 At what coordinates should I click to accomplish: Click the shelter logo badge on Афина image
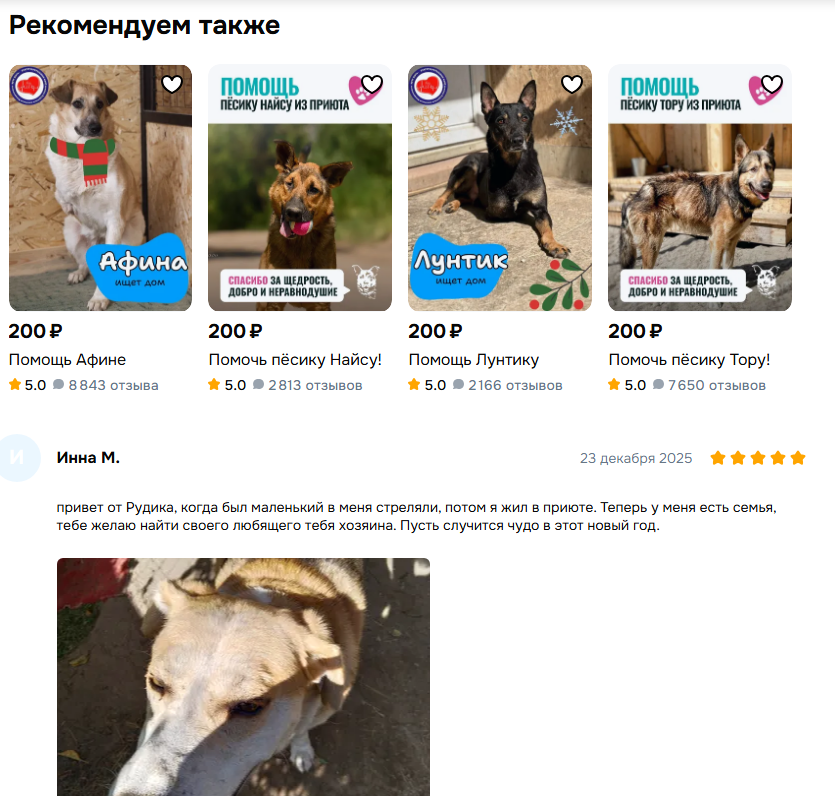click(x=29, y=86)
